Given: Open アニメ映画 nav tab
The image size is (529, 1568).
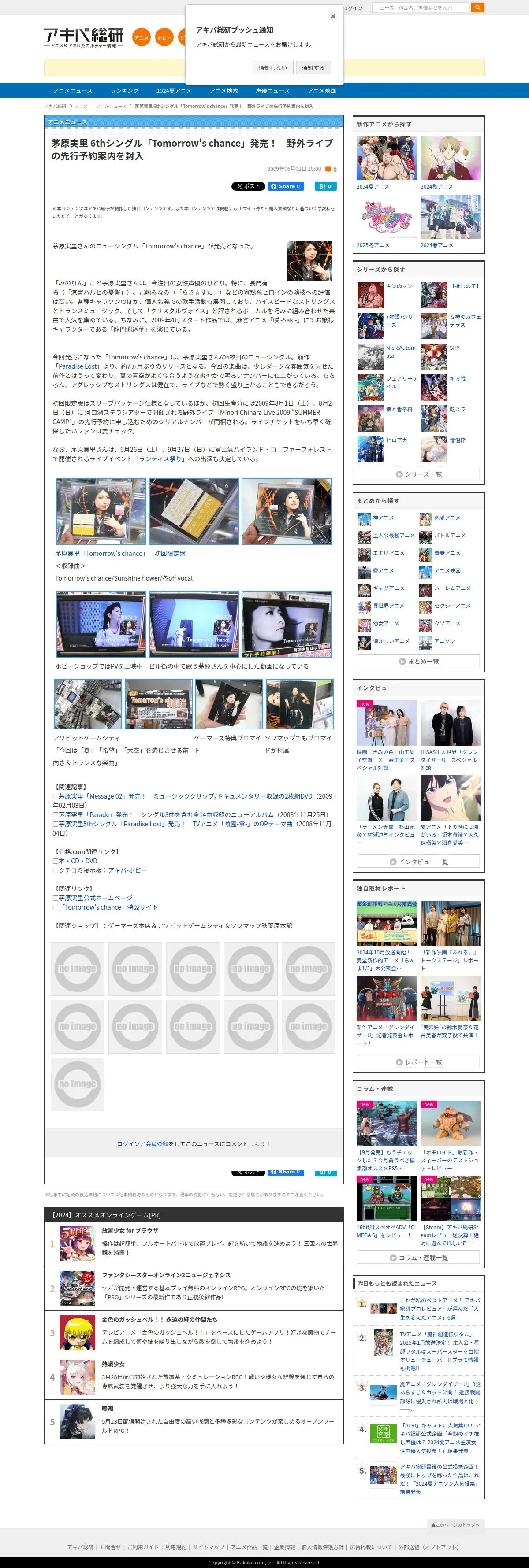Looking at the screenshot, I should click(322, 91).
